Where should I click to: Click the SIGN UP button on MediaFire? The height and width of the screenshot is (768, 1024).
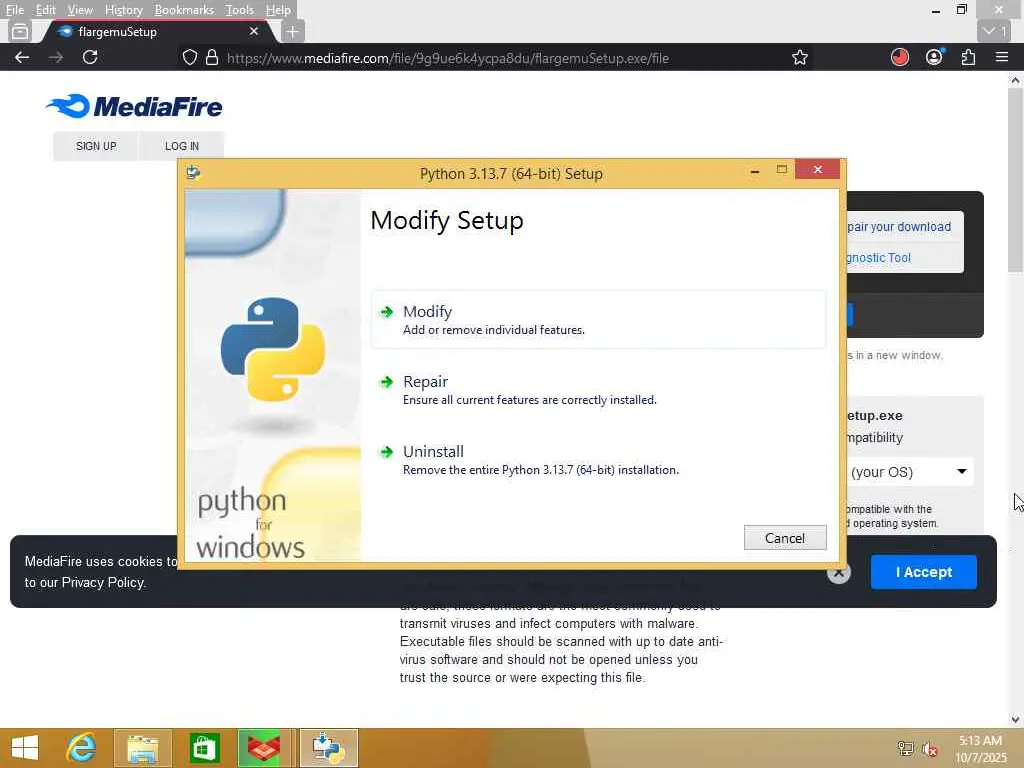pyautogui.click(x=96, y=146)
